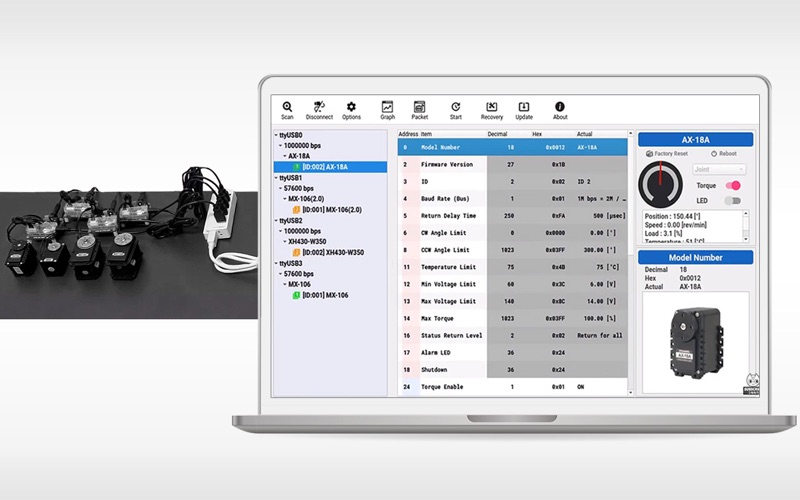Viewport: 800px width, 500px height.
Task: Open the Joint mode dropdown
Action: (x=719, y=169)
